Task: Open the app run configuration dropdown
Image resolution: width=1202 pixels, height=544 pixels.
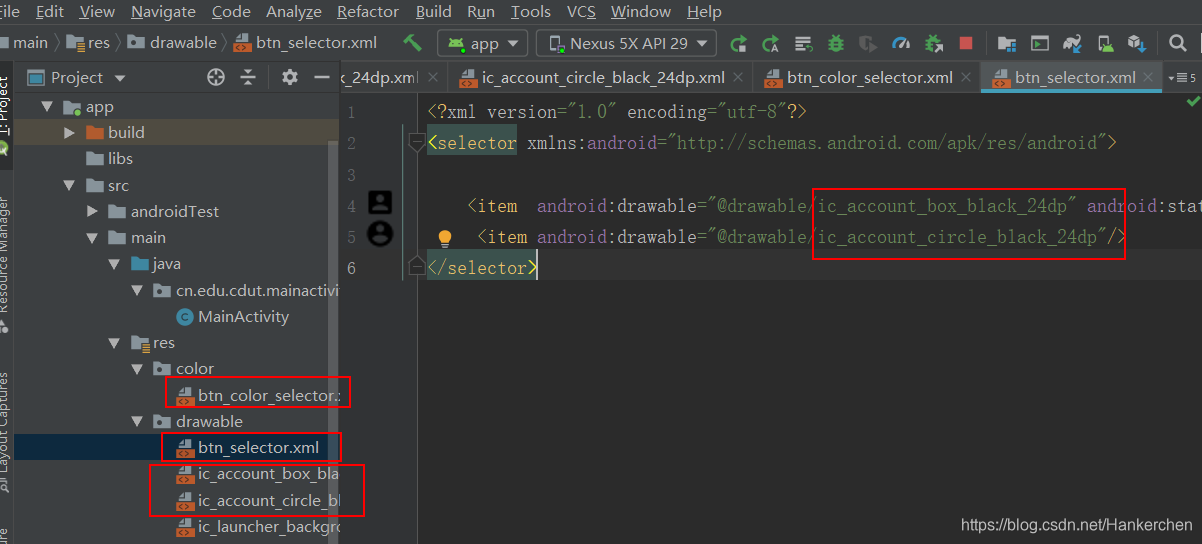Action: (x=483, y=43)
